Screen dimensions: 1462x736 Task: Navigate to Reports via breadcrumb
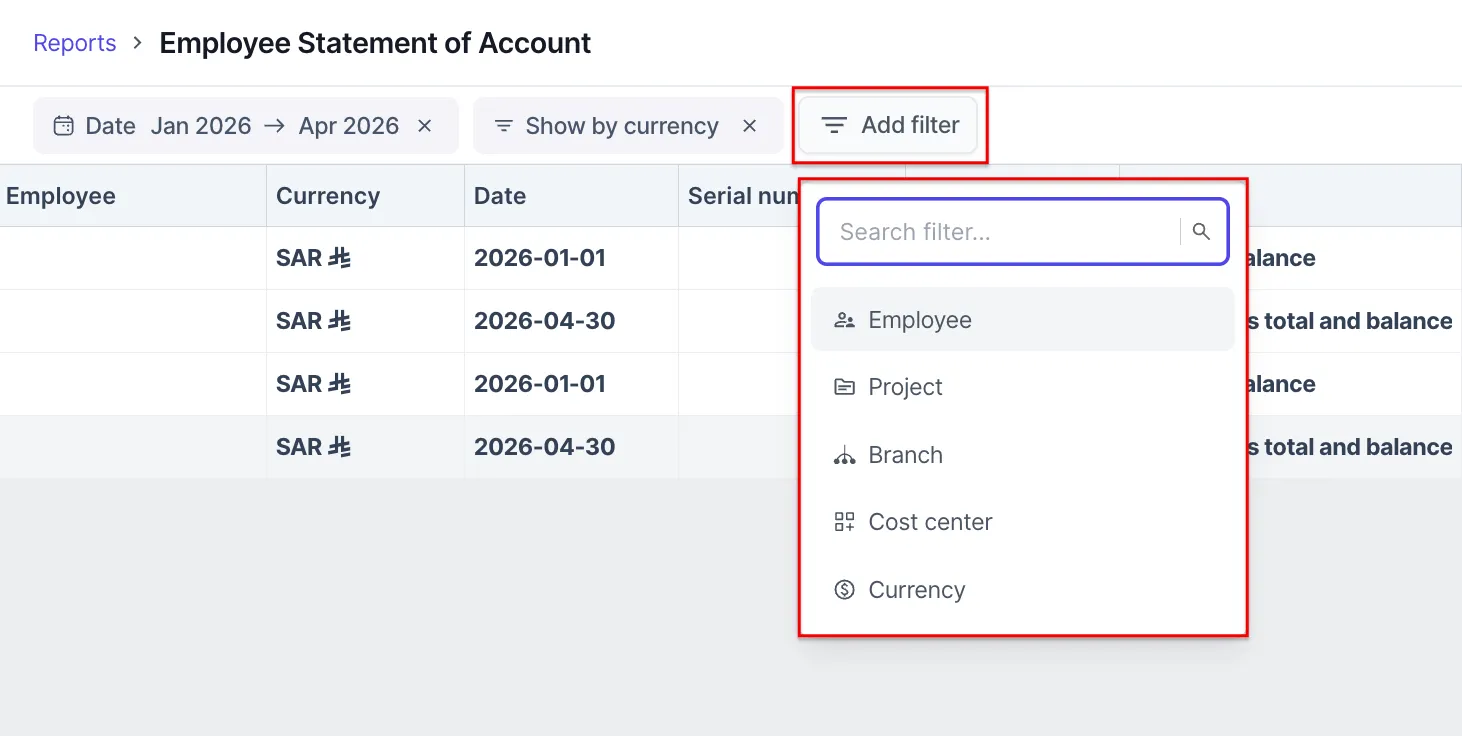[74, 42]
